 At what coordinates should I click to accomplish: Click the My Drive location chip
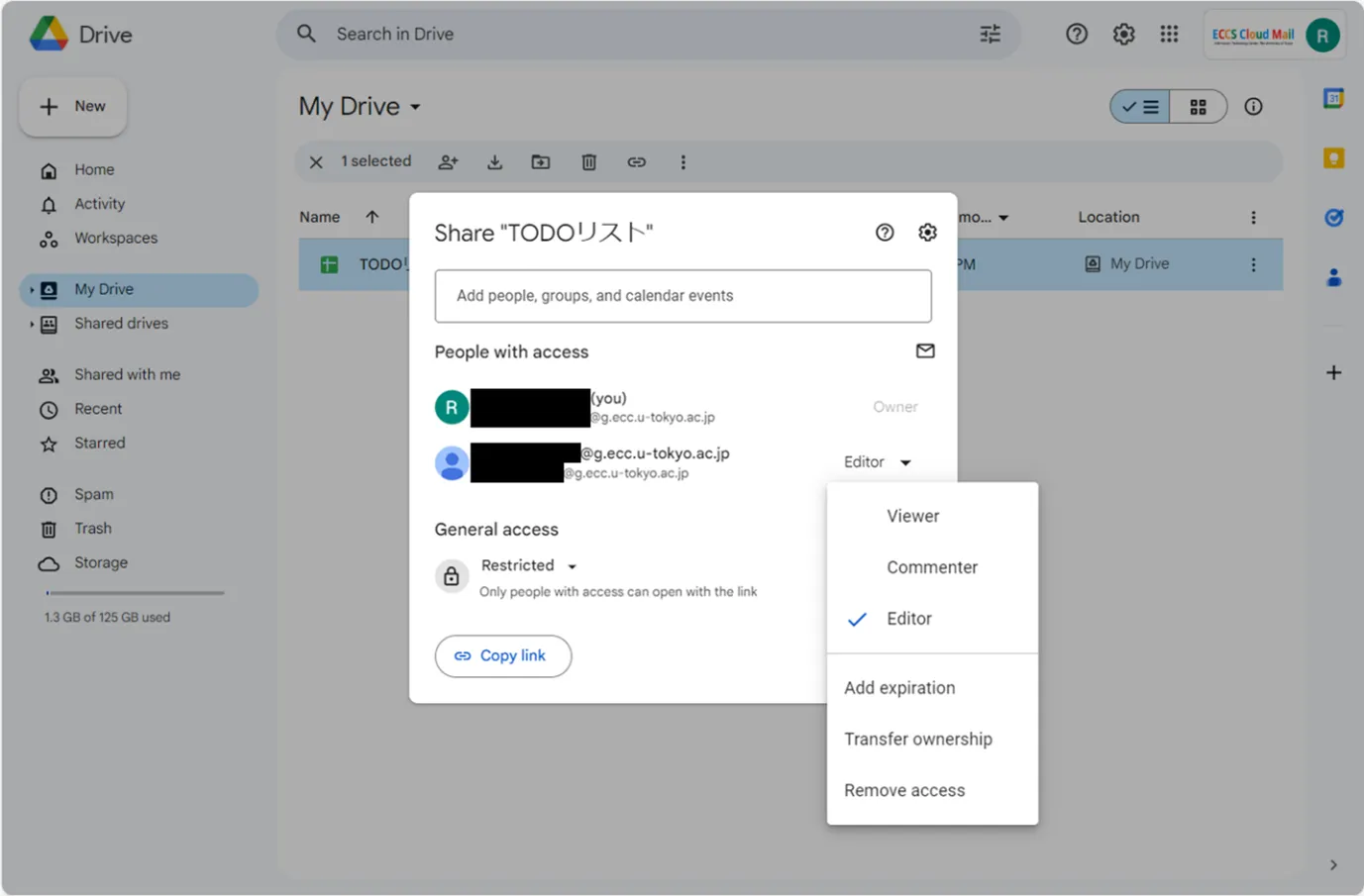1127,264
